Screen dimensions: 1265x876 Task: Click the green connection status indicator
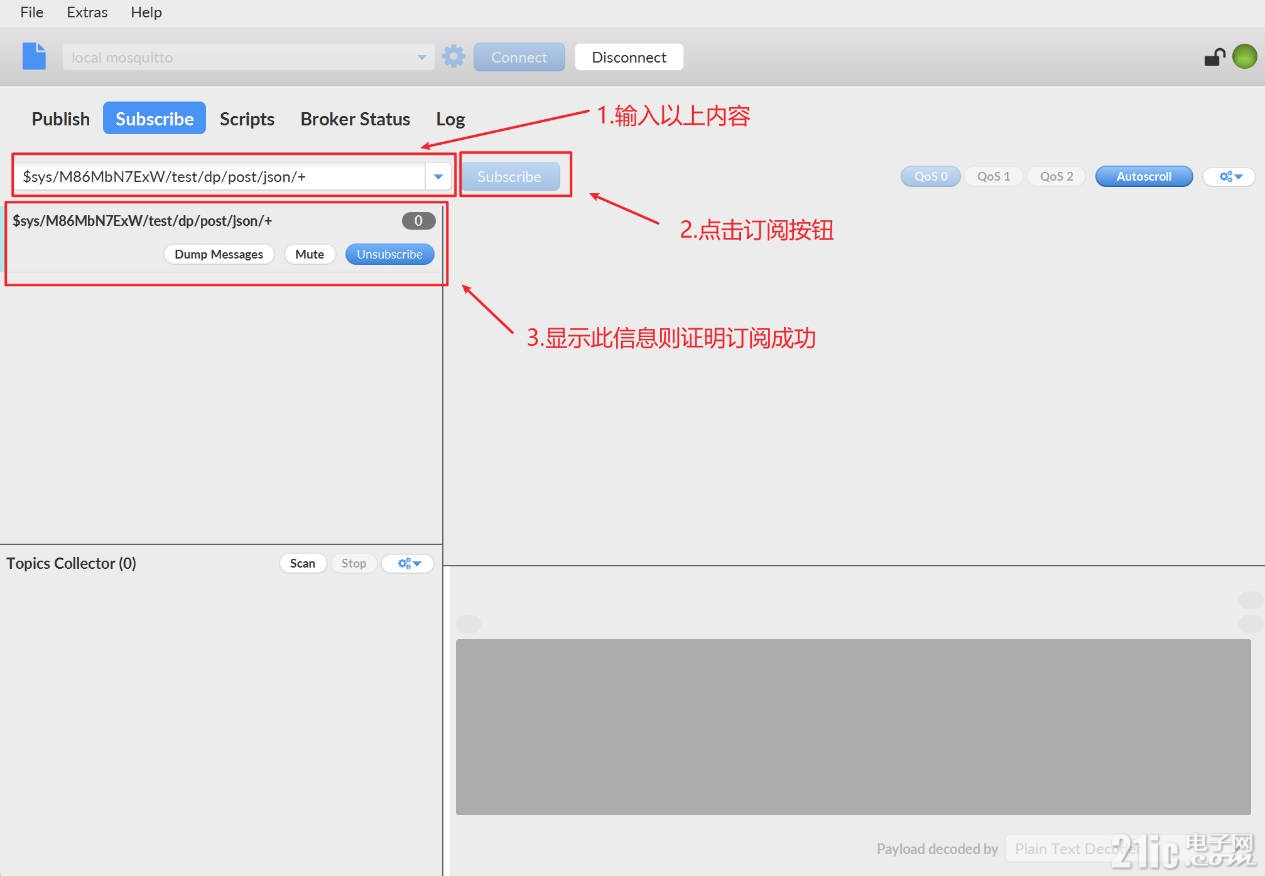[1244, 57]
